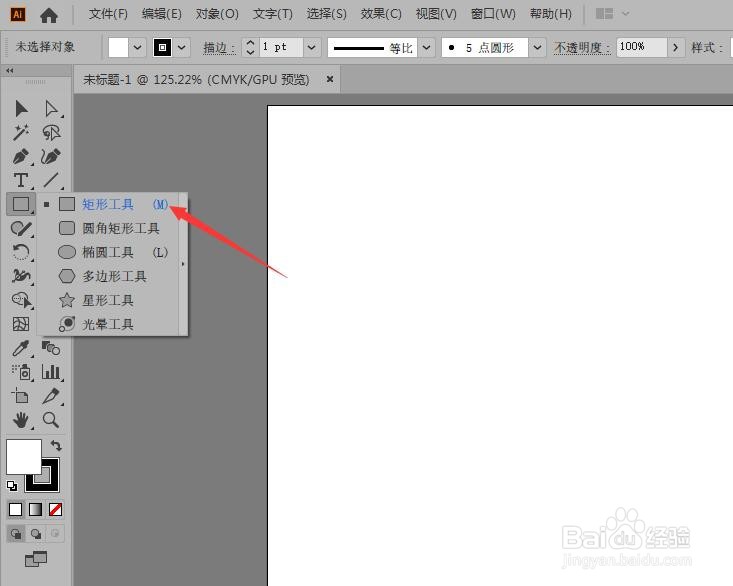The image size is (733, 586).
Task: Select the Selection tool black arrow
Action: 21,108
